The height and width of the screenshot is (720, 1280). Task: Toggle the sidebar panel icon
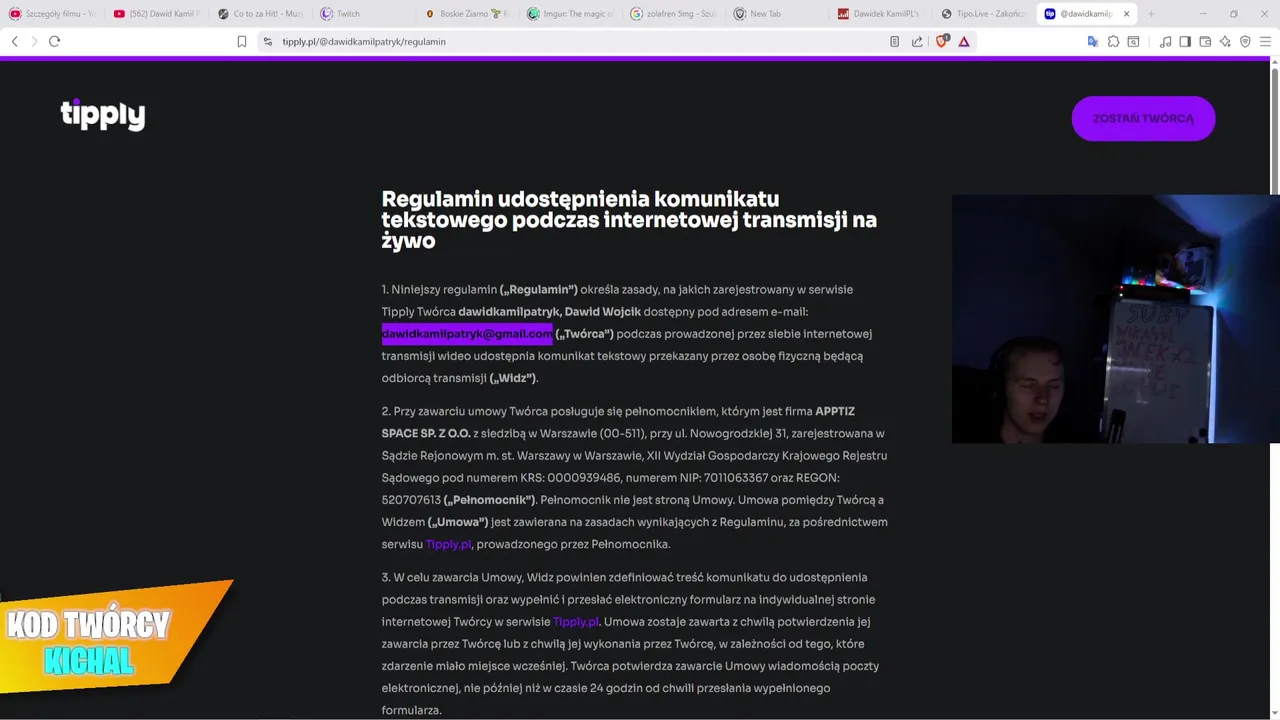pyautogui.click(x=1185, y=41)
